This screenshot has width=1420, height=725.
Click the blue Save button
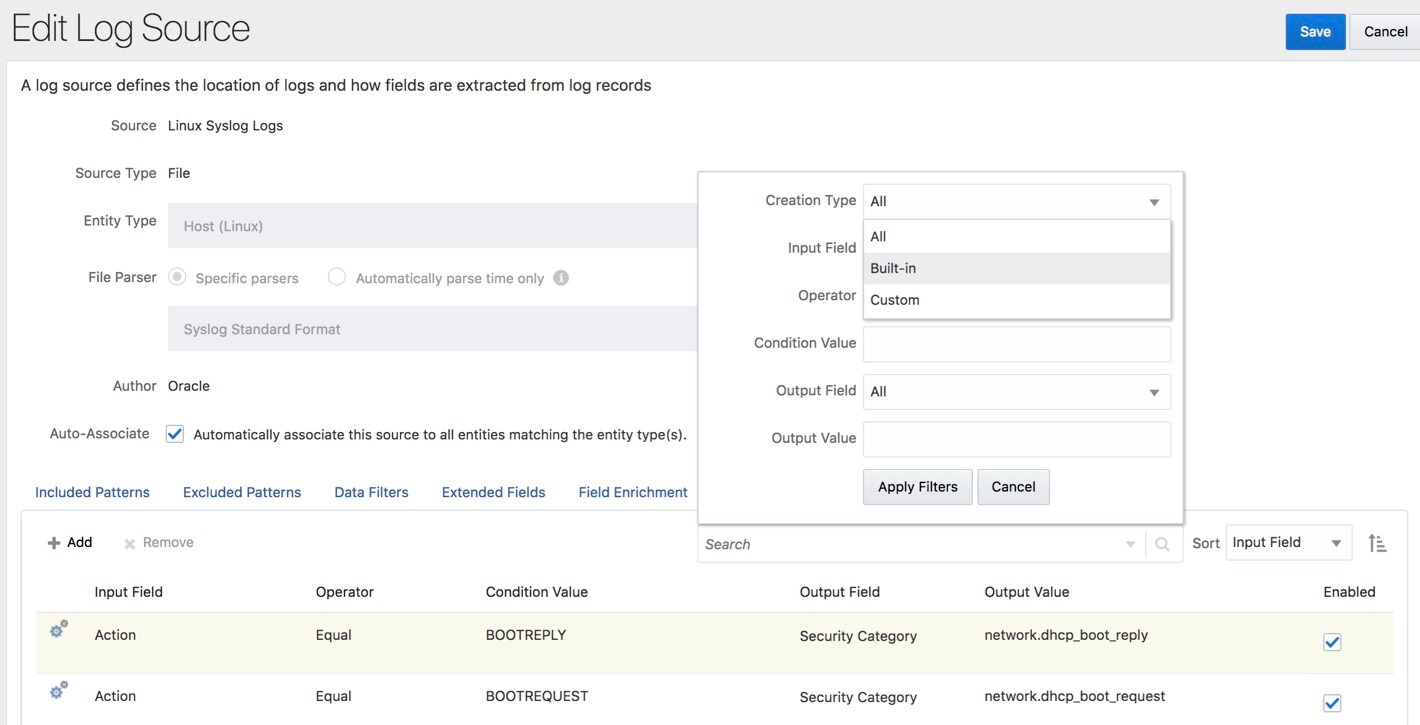[x=1314, y=32]
